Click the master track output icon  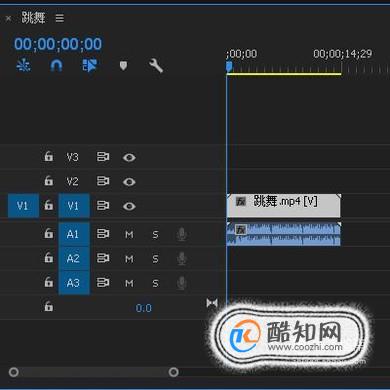coord(212,303)
